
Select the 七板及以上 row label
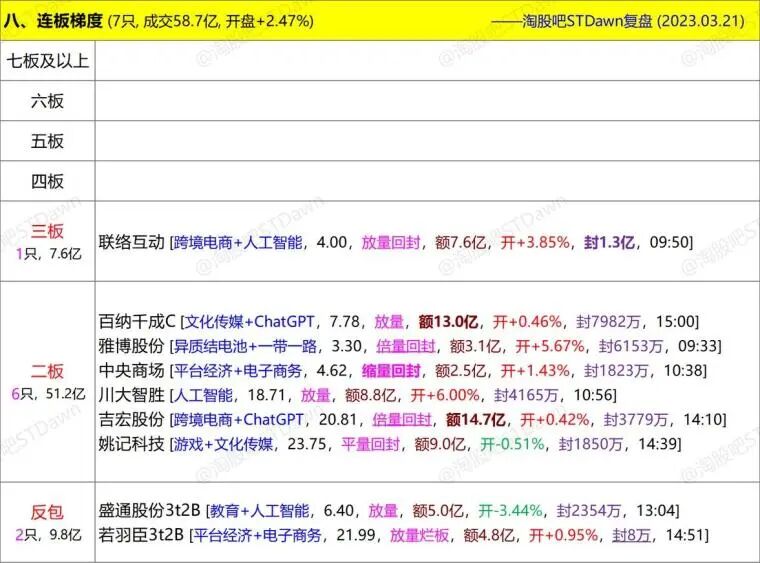tap(48, 61)
